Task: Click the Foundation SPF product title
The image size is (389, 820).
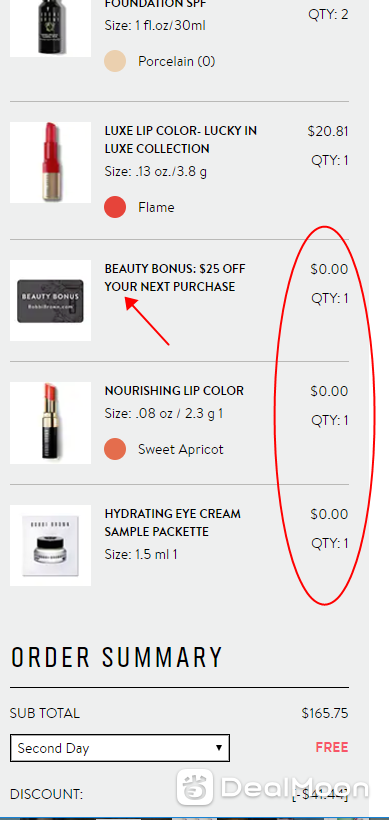Action: [155, 4]
